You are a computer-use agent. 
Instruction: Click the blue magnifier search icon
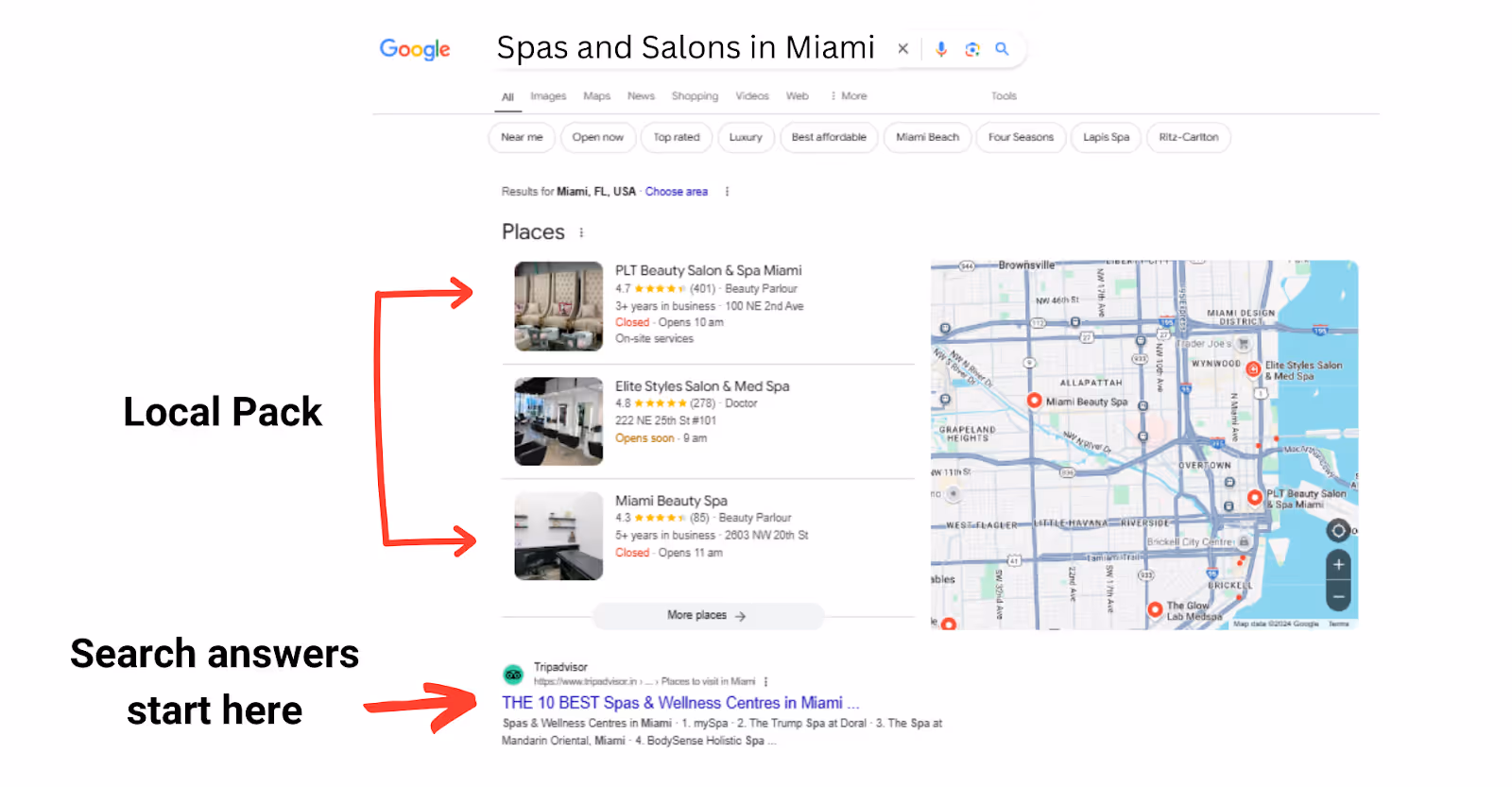click(1002, 49)
